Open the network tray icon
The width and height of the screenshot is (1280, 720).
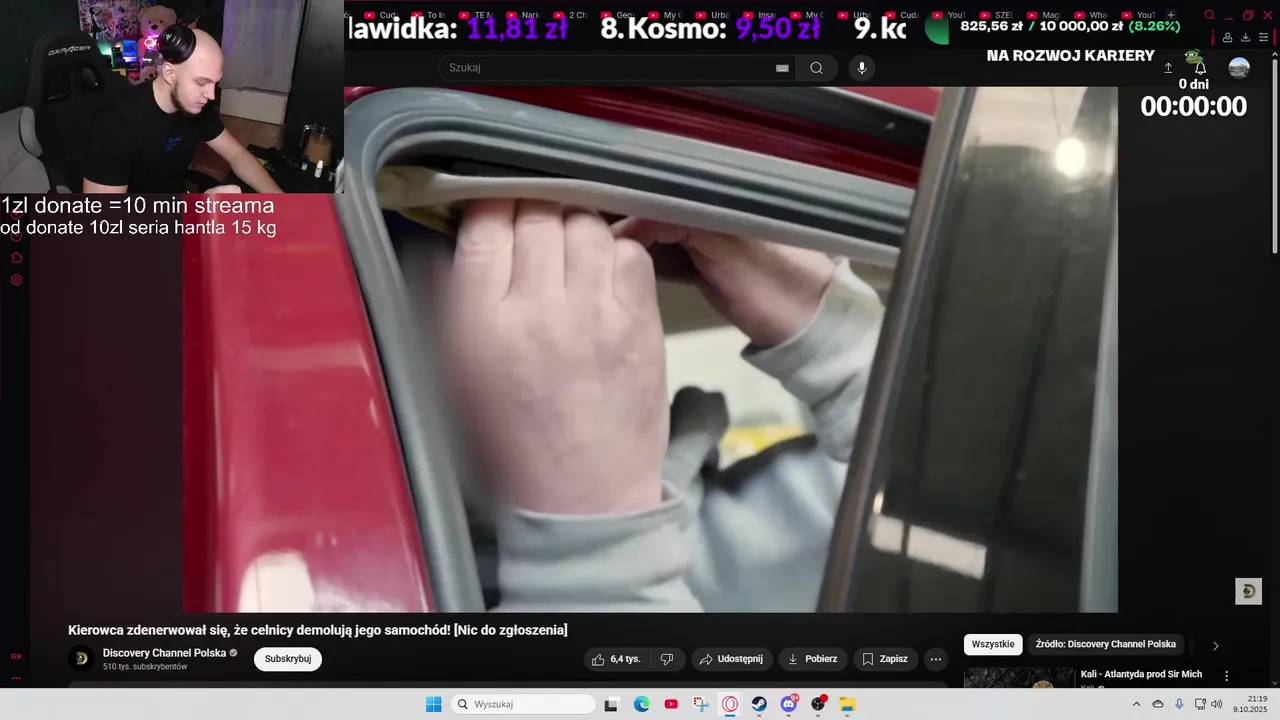pyautogui.click(x=1200, y=704)
